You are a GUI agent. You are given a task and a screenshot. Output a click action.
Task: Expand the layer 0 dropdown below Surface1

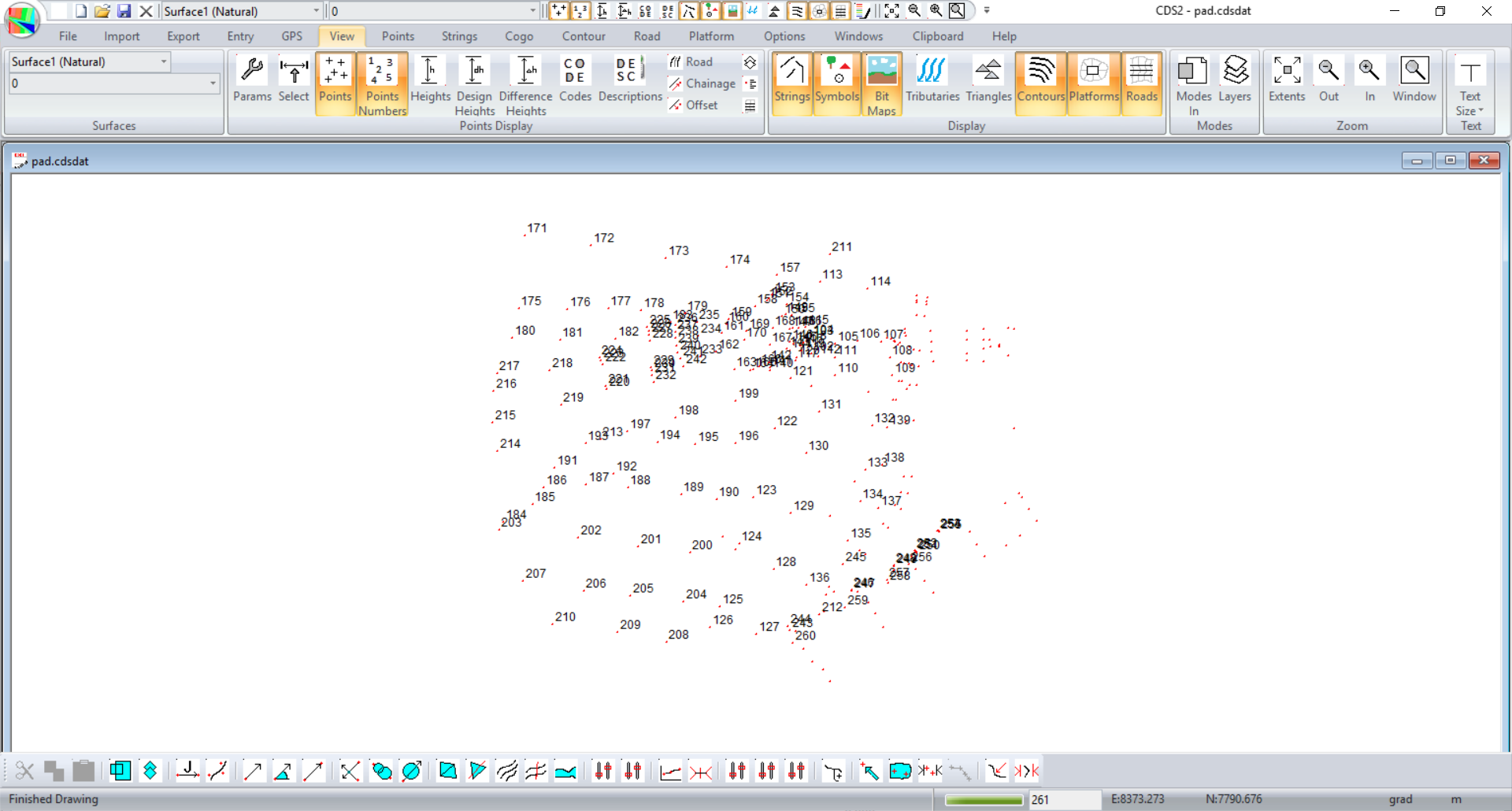coord(213,83)
